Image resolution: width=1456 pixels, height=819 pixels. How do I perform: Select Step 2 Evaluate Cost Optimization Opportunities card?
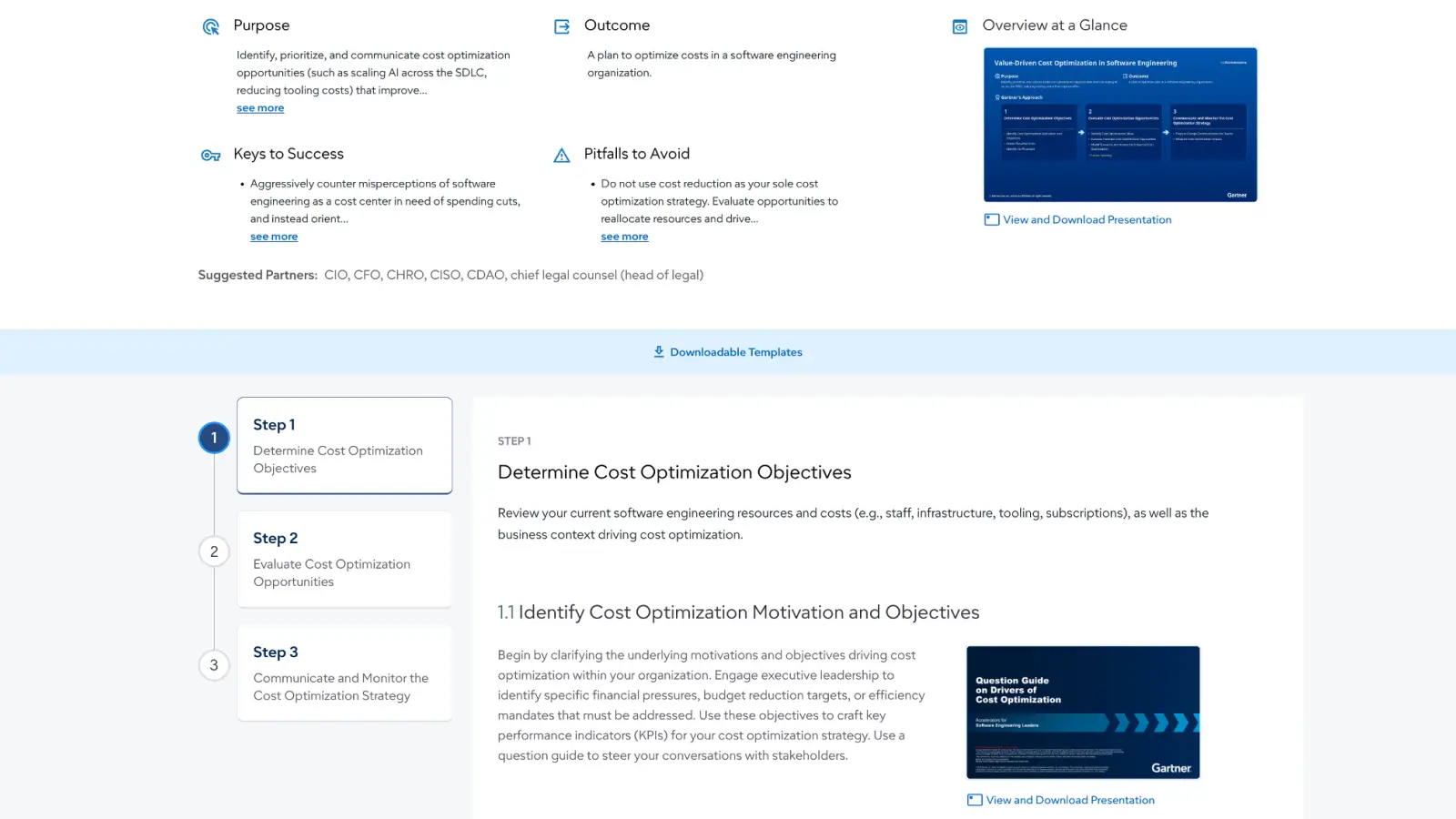[345, 559]
